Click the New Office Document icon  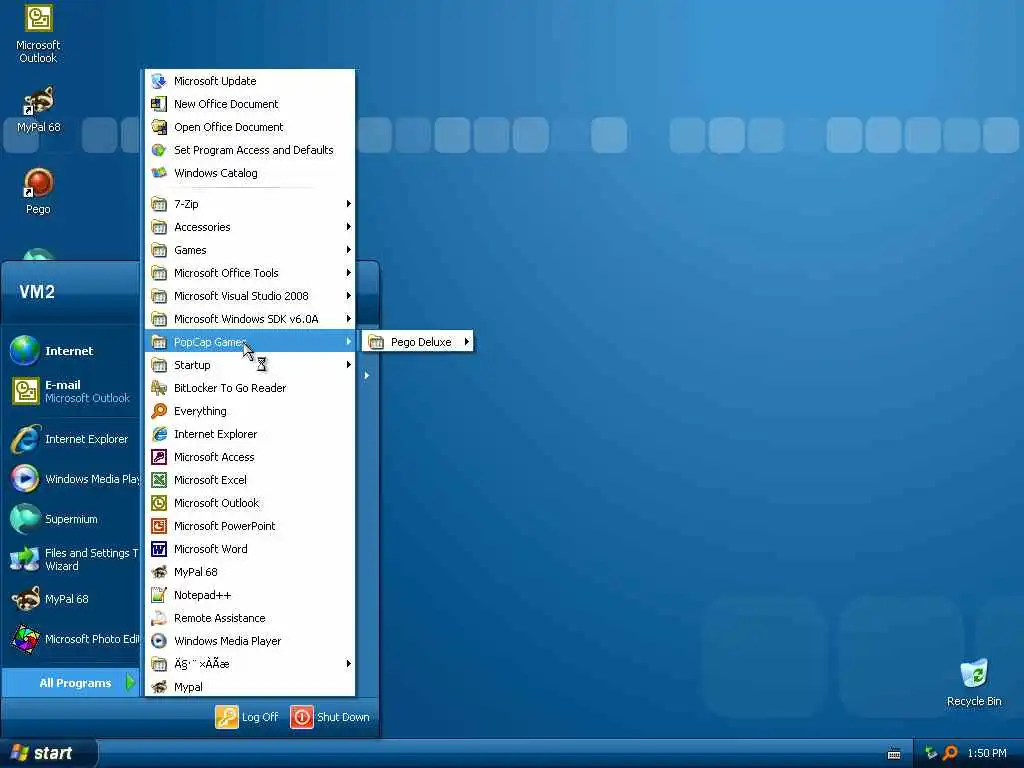[159, 104]
